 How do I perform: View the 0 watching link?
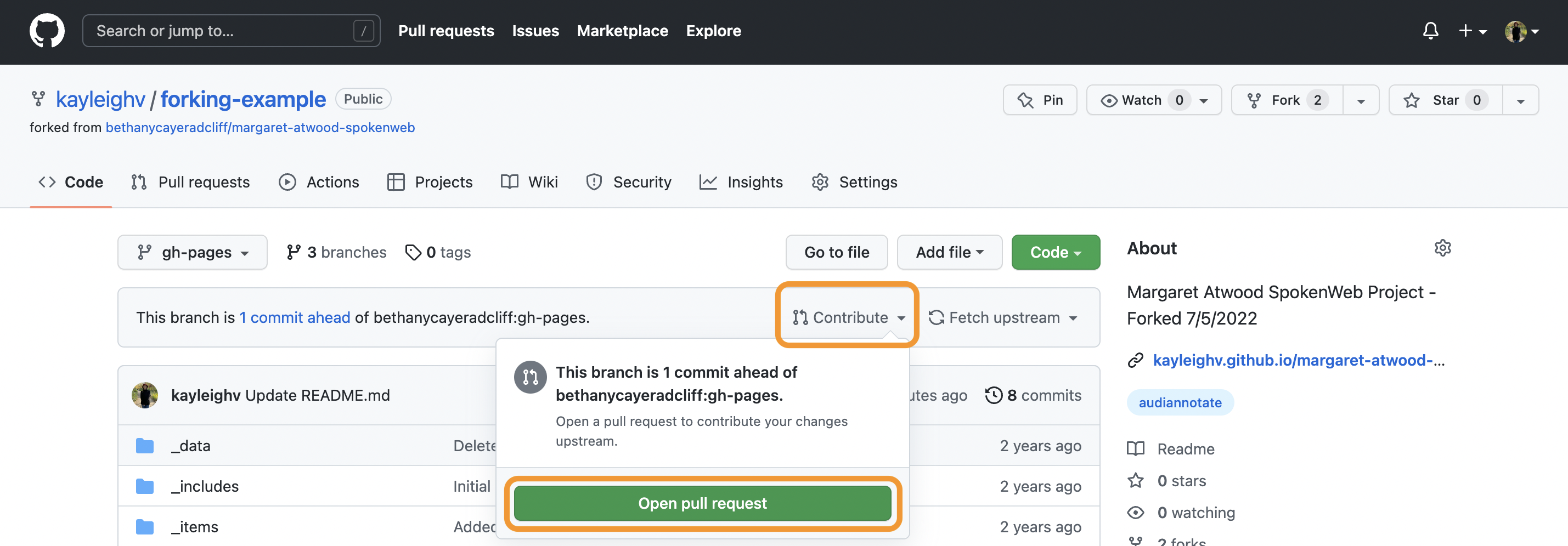pos(1181,513)
